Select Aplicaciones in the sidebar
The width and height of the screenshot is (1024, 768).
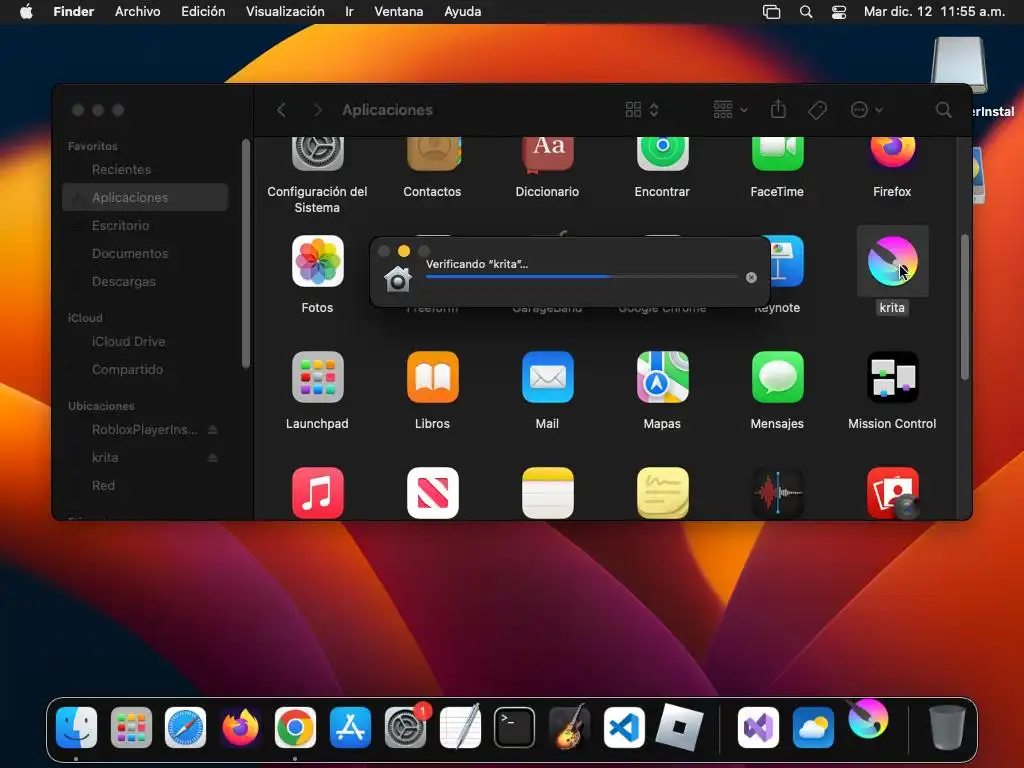point(145,197)
